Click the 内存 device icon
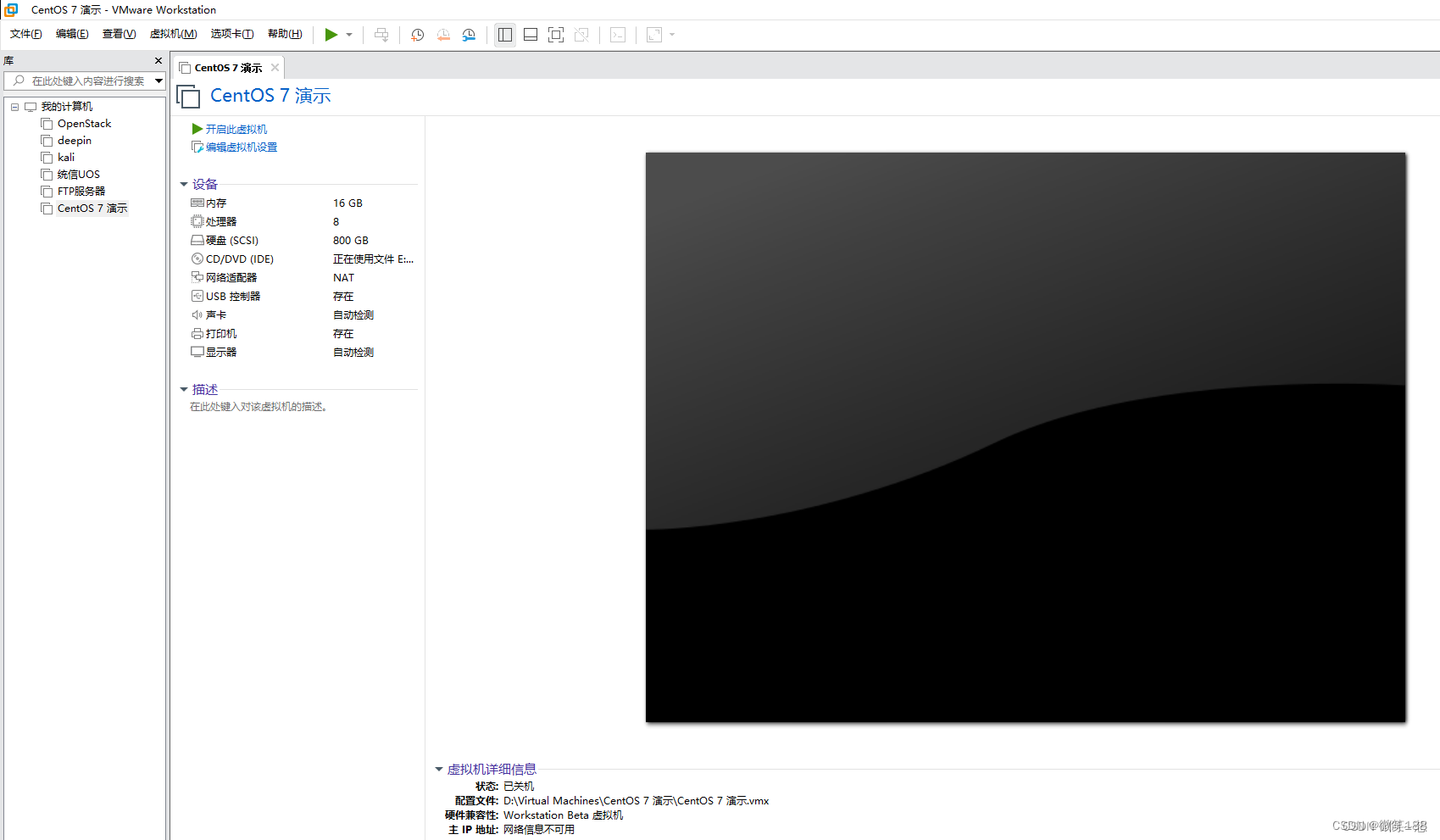The height and width of the screenshot is (840, 1440). (197, 203)
